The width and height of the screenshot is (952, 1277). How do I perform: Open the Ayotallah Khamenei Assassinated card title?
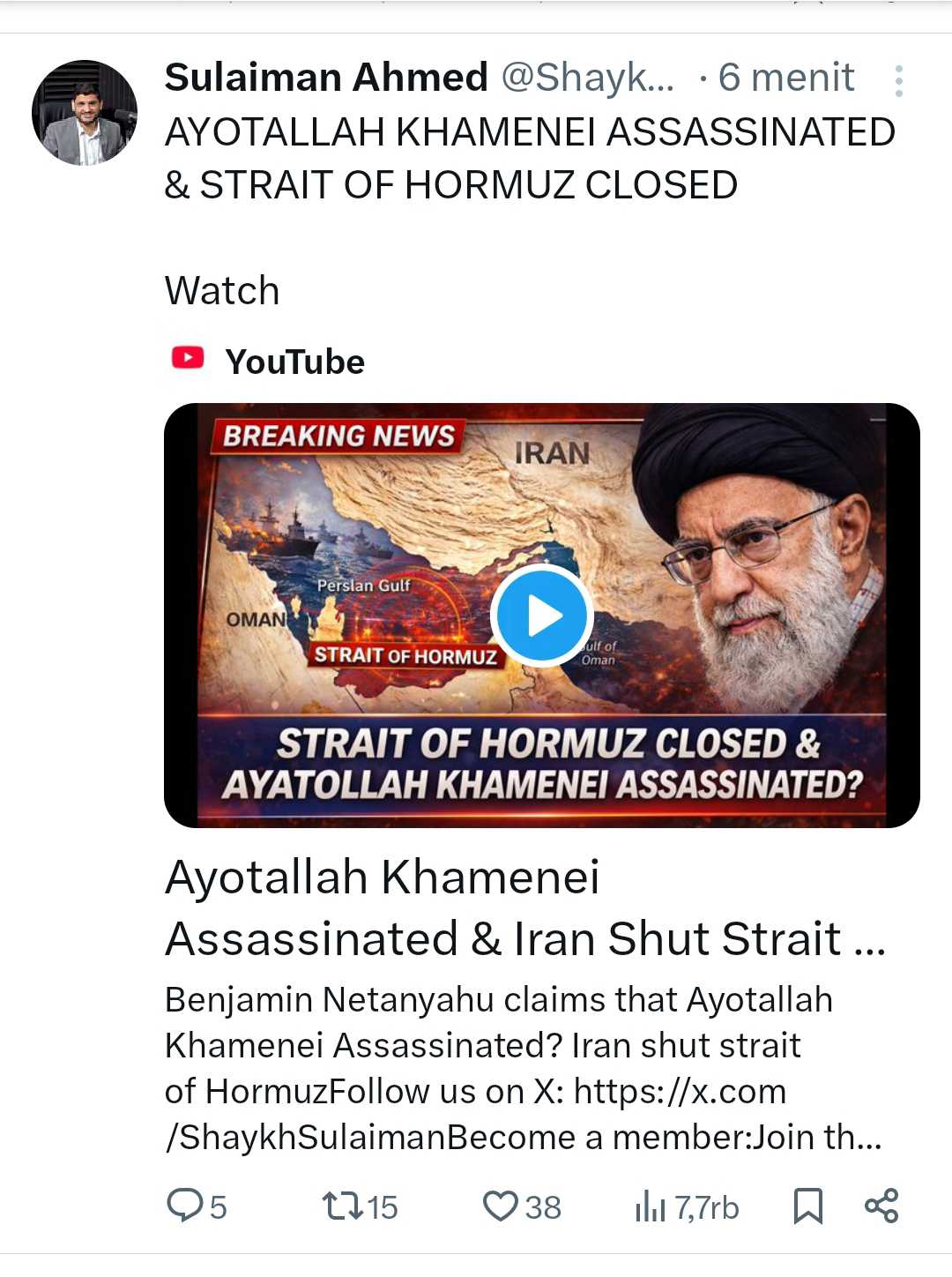click(x=525, y=907)
